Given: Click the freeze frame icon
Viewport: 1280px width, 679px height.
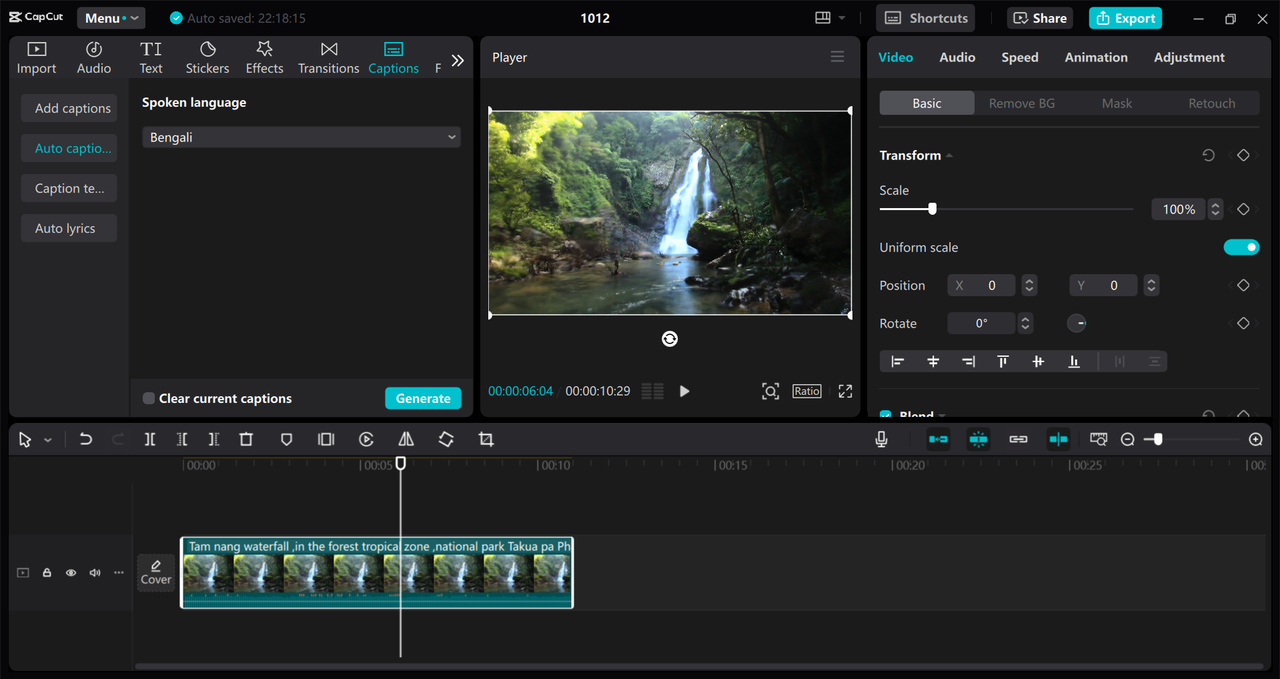Looking at the screenshot, I should [326, 440].
